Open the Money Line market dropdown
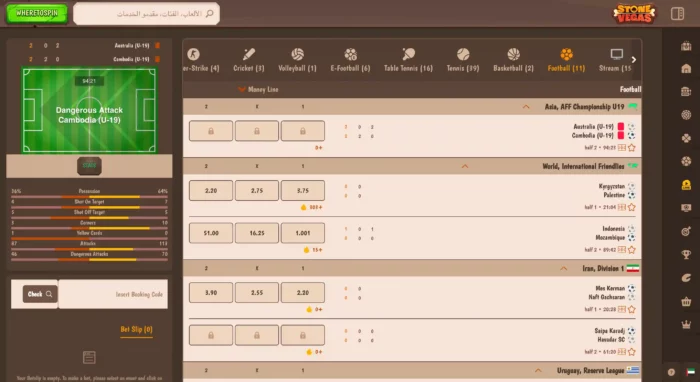The height and width of the screenshot is (382, 700). pyautogui.click(x=258, y=89)
